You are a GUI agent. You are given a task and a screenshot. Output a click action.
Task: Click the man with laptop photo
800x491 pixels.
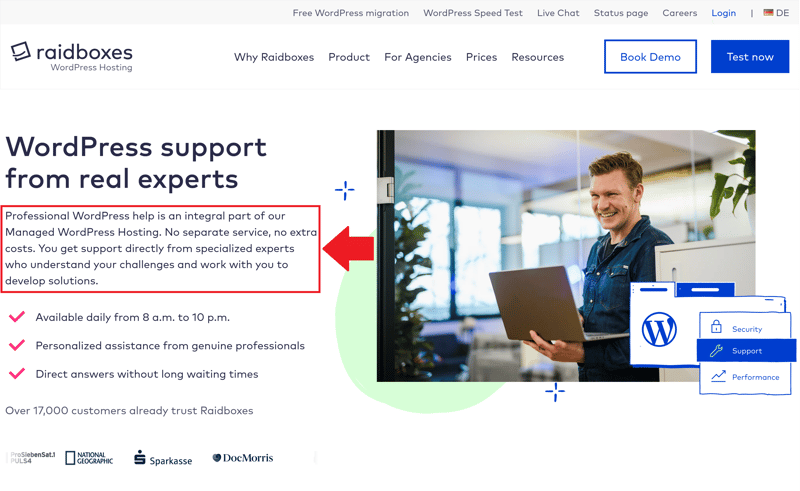pos(566,256)
